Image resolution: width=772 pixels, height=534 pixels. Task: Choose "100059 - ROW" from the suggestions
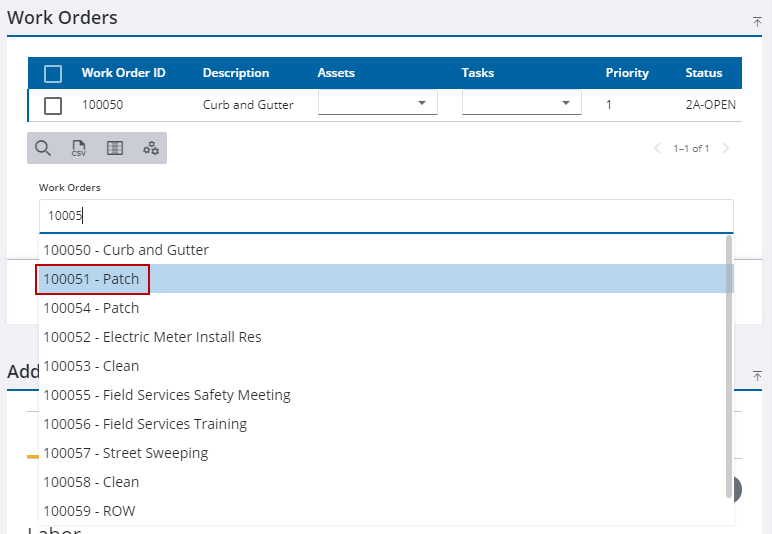point(89,511)
